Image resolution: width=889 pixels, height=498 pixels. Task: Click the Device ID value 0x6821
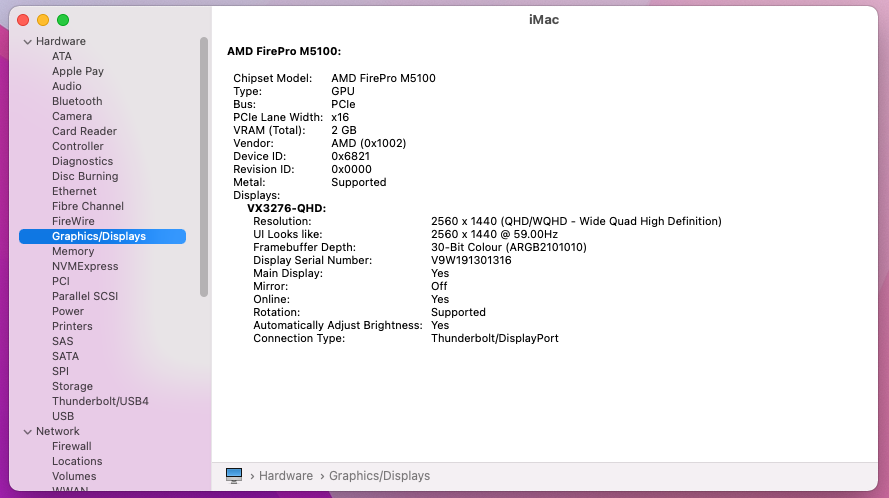(350, 157)
